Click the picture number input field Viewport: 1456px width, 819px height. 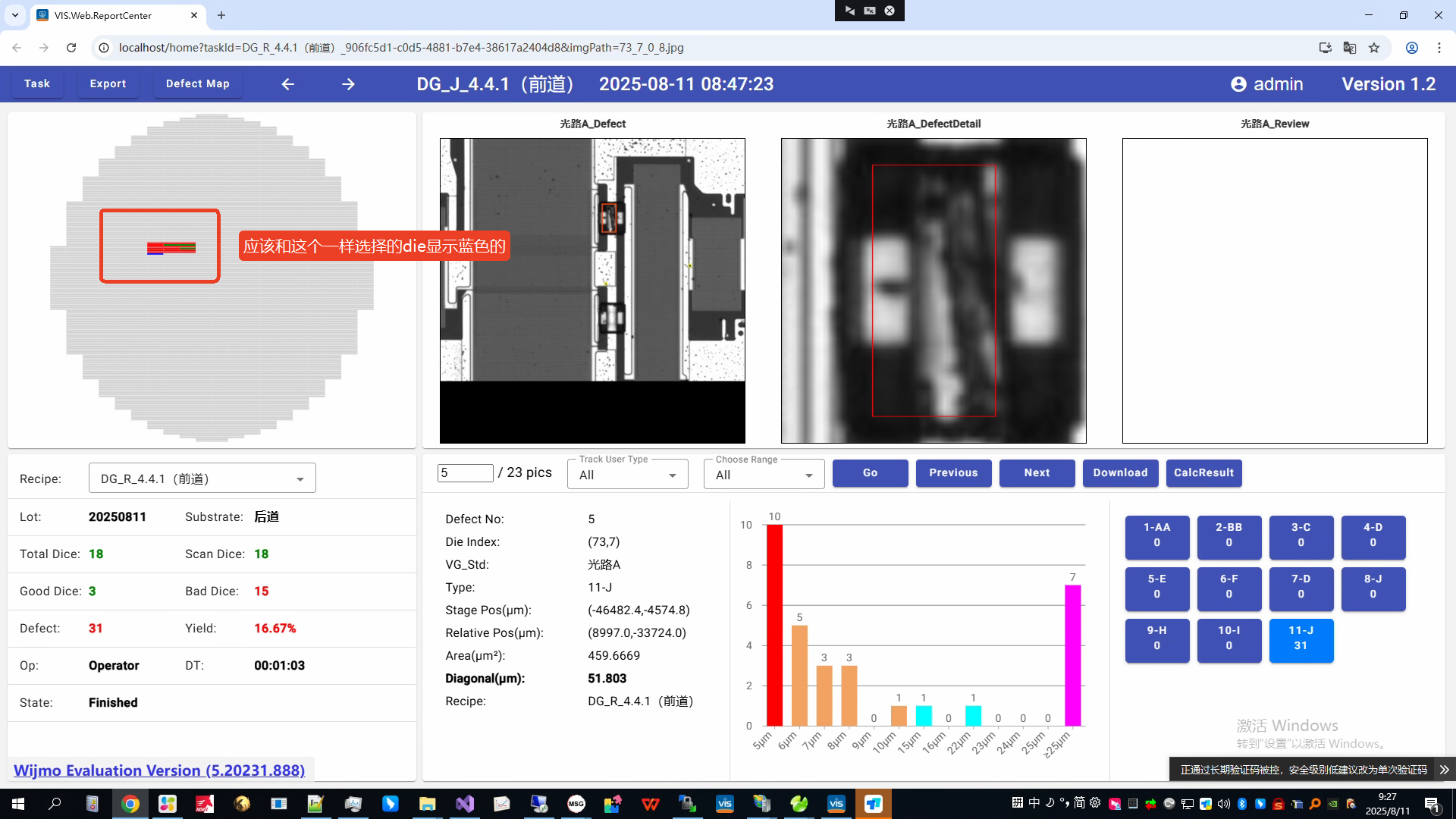pyautogui.click(x=465, y=473)
